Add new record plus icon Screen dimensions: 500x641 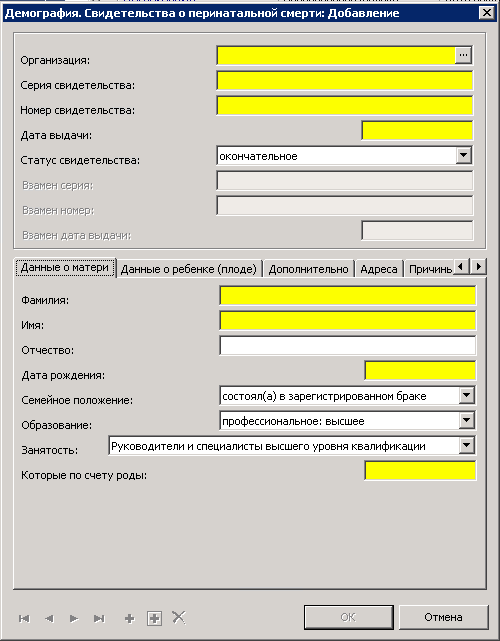(x=130, y=619)
